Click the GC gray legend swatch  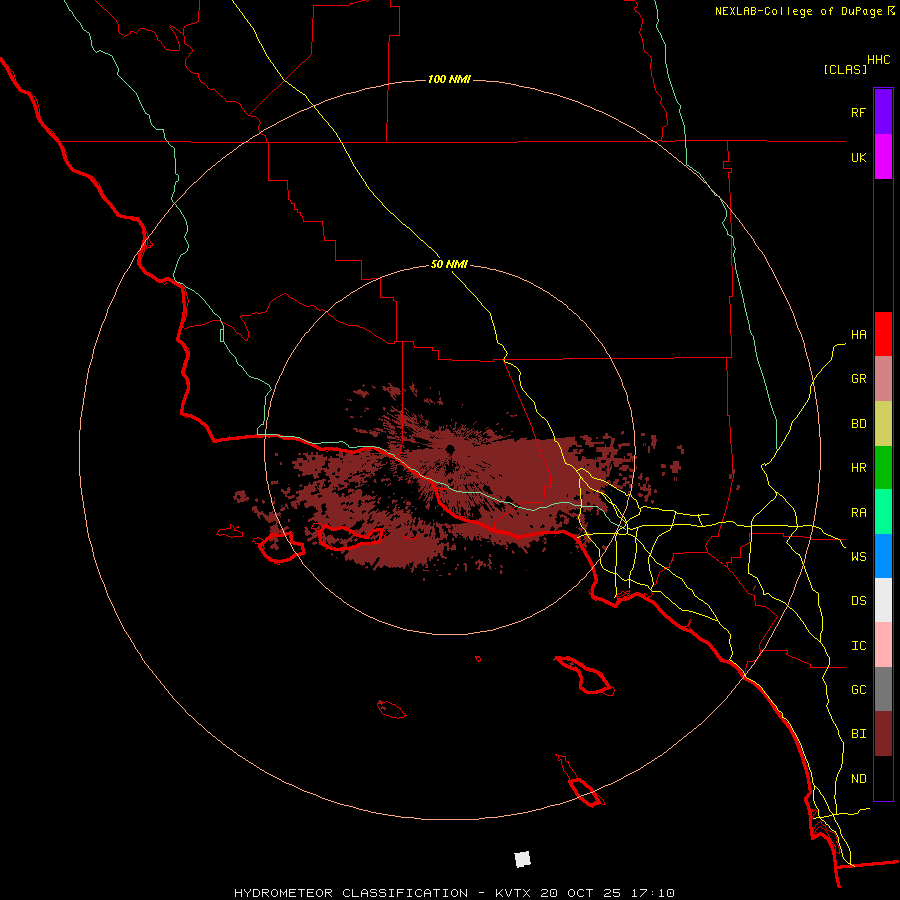pos(883,689)
